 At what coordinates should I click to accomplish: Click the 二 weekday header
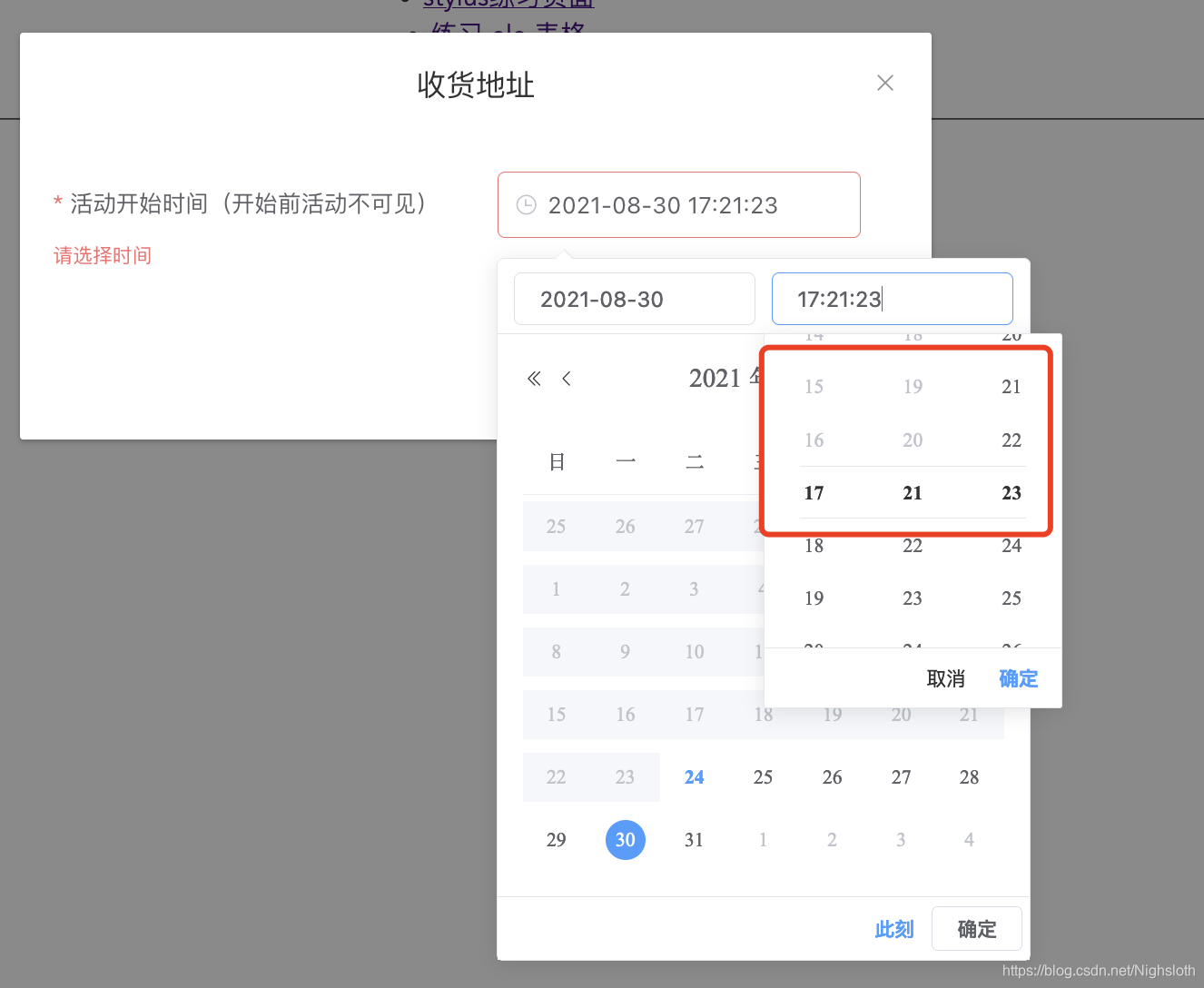pos(695,462)
